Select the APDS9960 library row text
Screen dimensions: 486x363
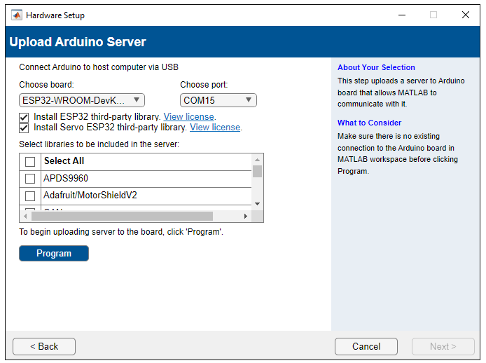pyautogui.click(x=66, y=178)
